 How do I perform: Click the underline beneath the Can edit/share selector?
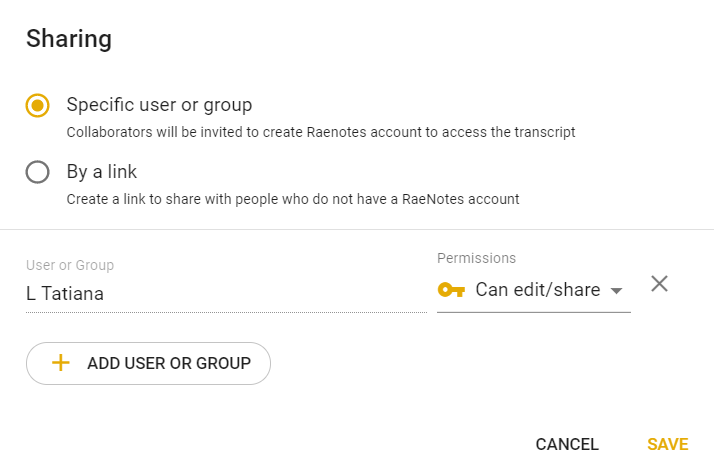534,312
